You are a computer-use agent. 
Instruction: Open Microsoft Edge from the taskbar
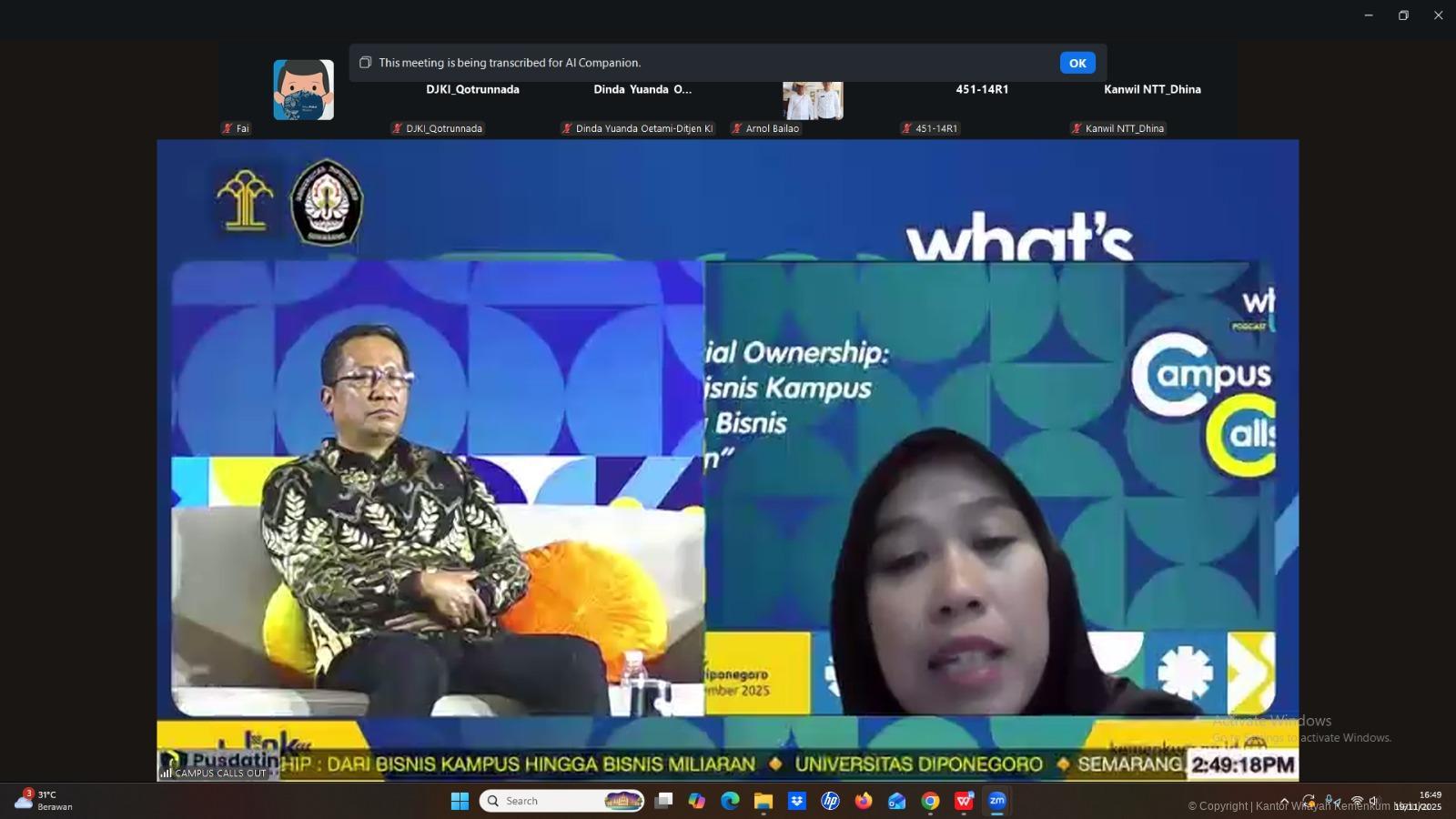click(730, 801)
